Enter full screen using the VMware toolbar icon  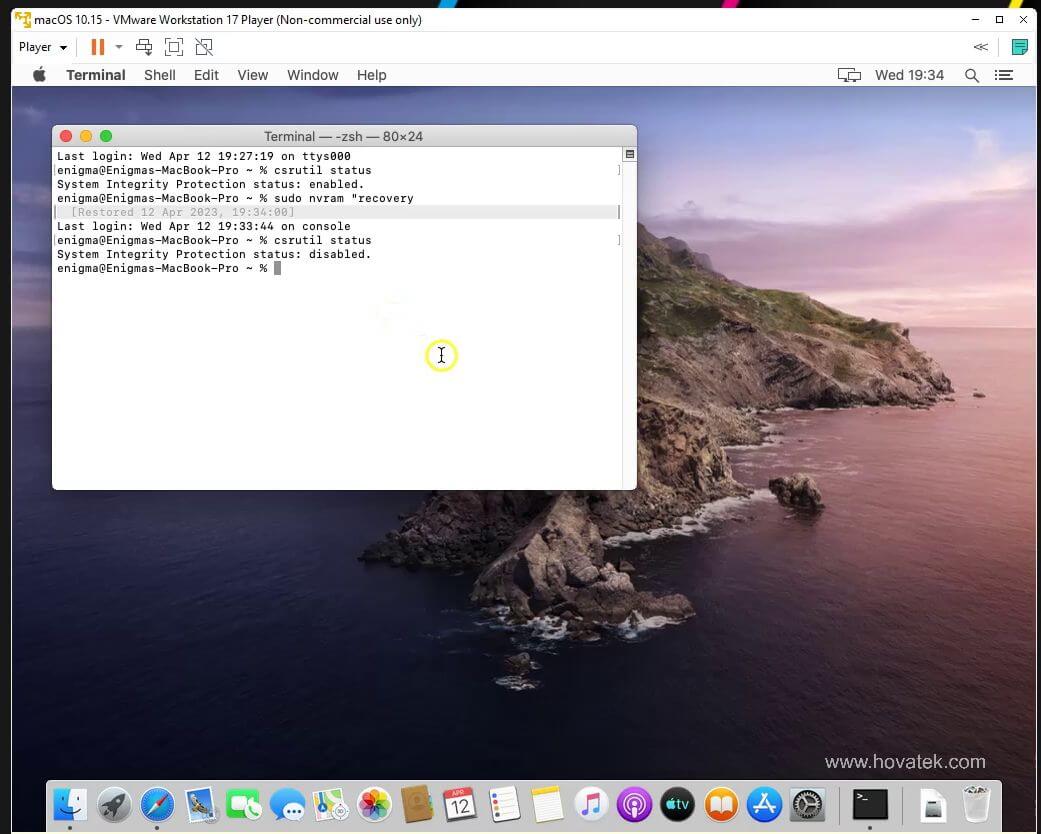(x=172, y=47)
